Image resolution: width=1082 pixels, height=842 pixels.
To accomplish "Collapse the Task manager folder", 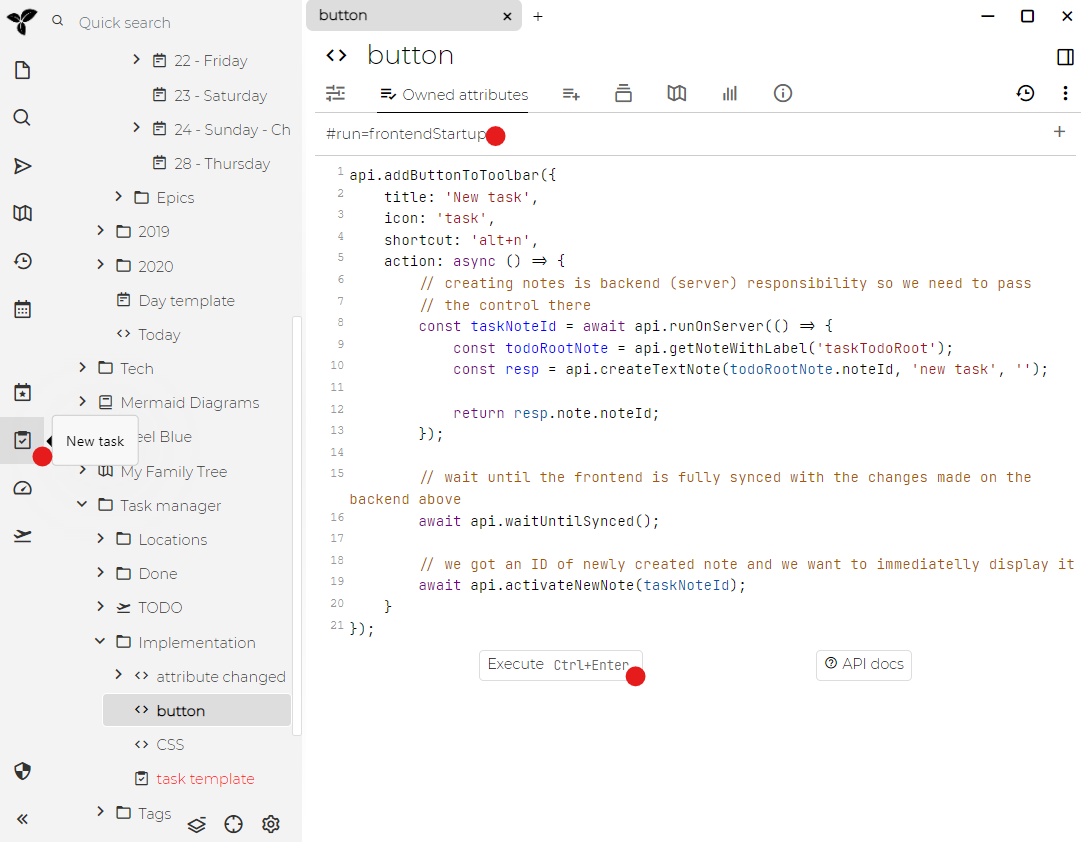I will (82, 505).
